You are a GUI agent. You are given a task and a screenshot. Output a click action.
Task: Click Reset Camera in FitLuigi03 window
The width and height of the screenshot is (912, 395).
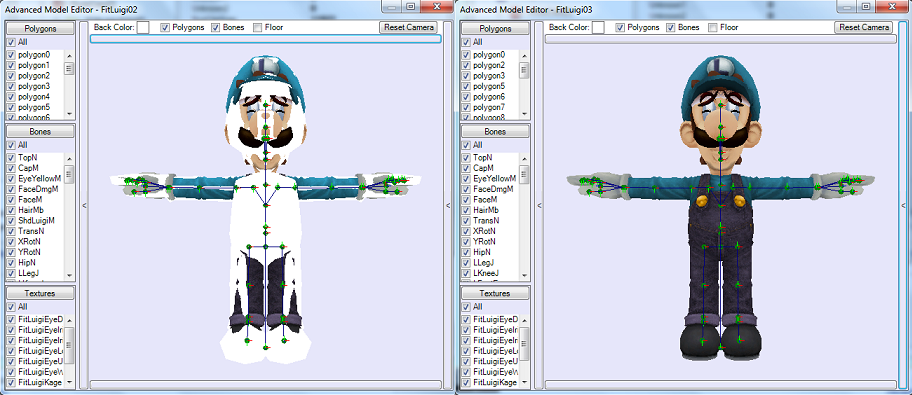864,27
